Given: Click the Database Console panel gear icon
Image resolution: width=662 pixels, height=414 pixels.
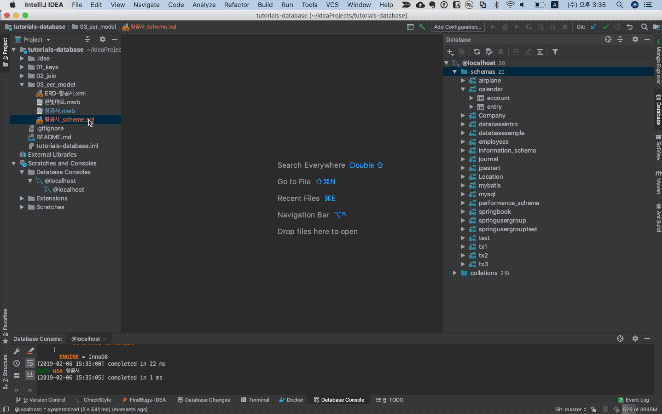Looking at the screenshot, I should (x=635, y=338).
